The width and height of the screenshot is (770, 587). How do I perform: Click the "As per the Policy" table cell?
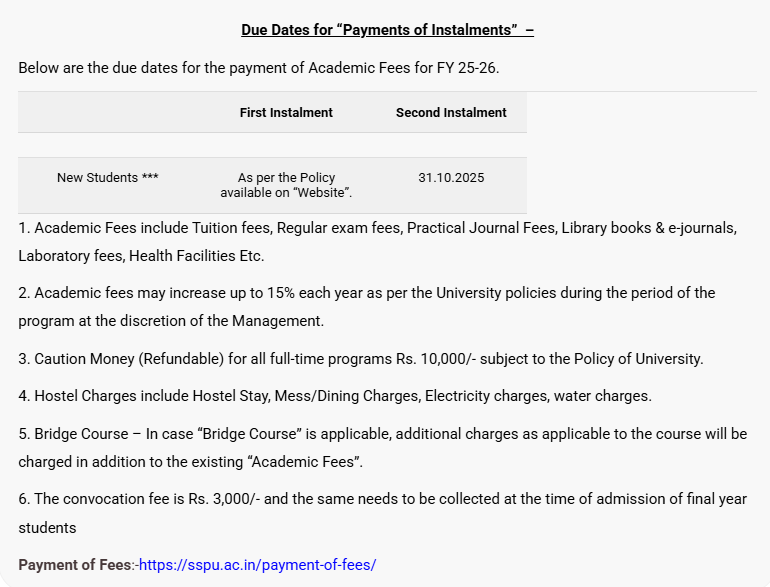point(286,178)
